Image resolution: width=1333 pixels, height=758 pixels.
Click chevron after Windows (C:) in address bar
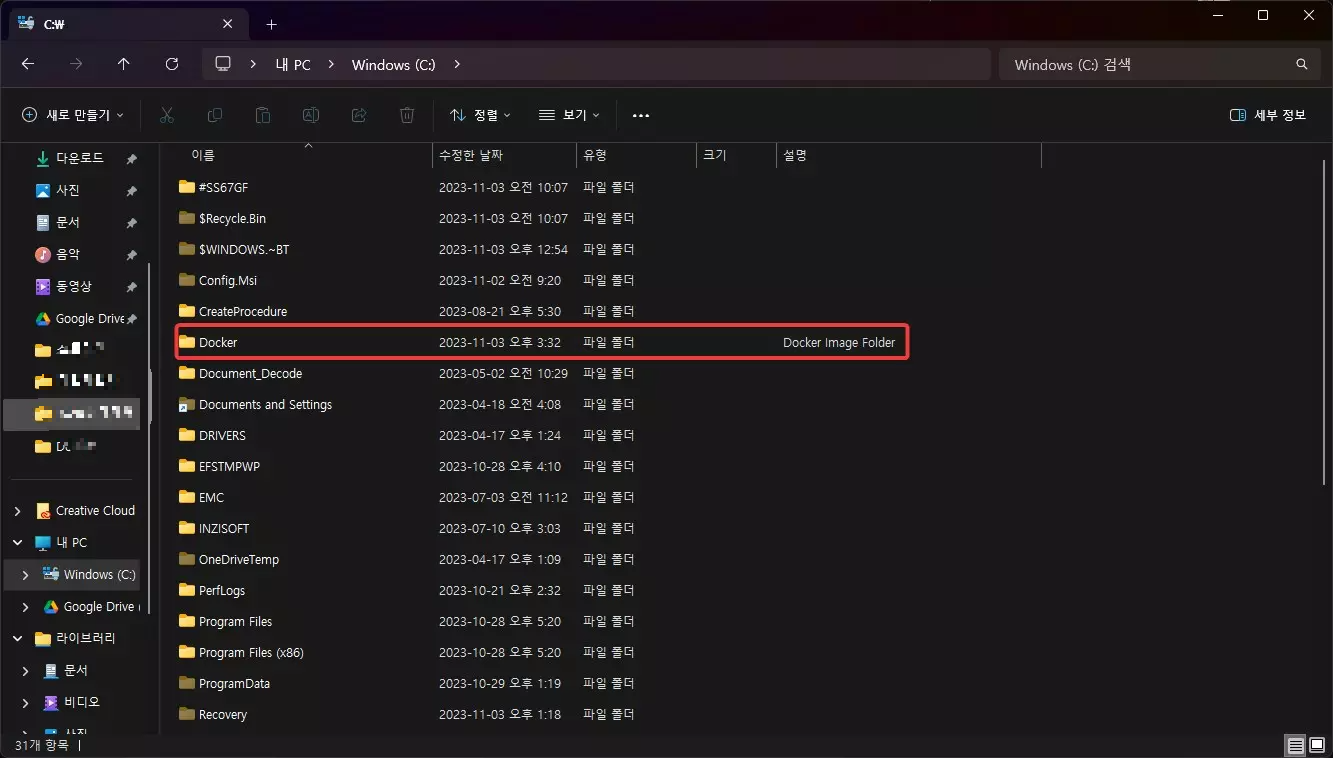[457, 64]
